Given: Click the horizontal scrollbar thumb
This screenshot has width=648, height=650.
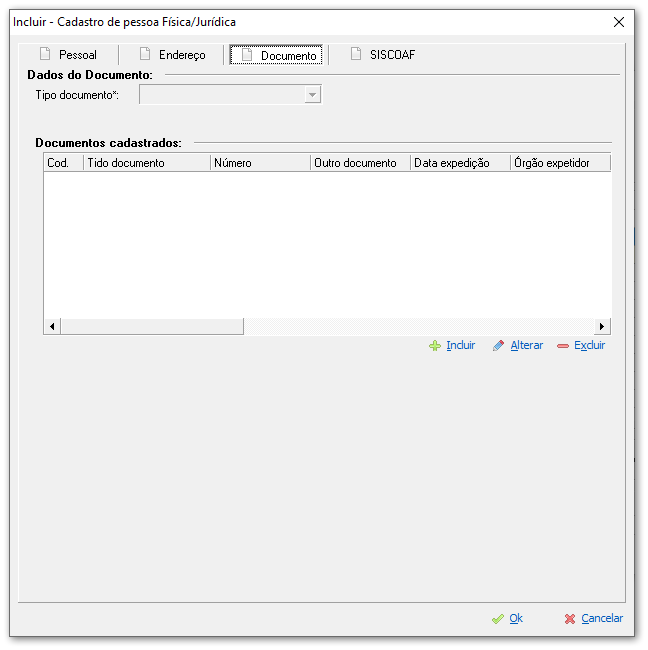Looking at the screenshot, I should [152, 327].
